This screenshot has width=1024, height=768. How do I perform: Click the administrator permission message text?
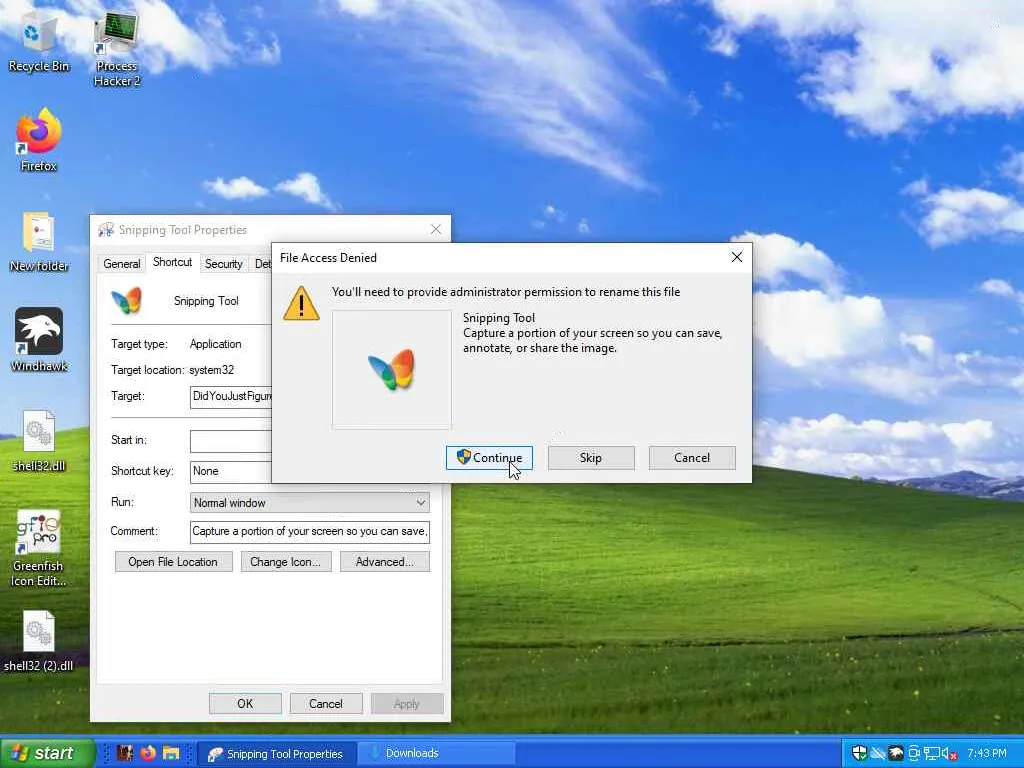tap(506, 292)
